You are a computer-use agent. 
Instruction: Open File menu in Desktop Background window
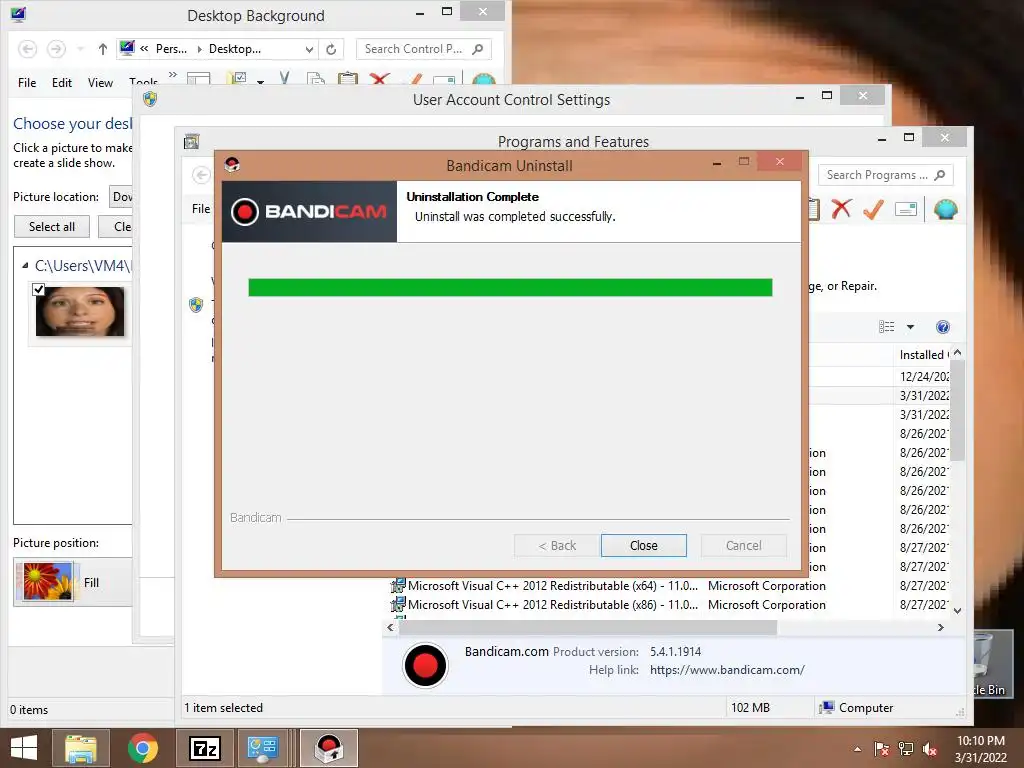[x=27, y=83]
